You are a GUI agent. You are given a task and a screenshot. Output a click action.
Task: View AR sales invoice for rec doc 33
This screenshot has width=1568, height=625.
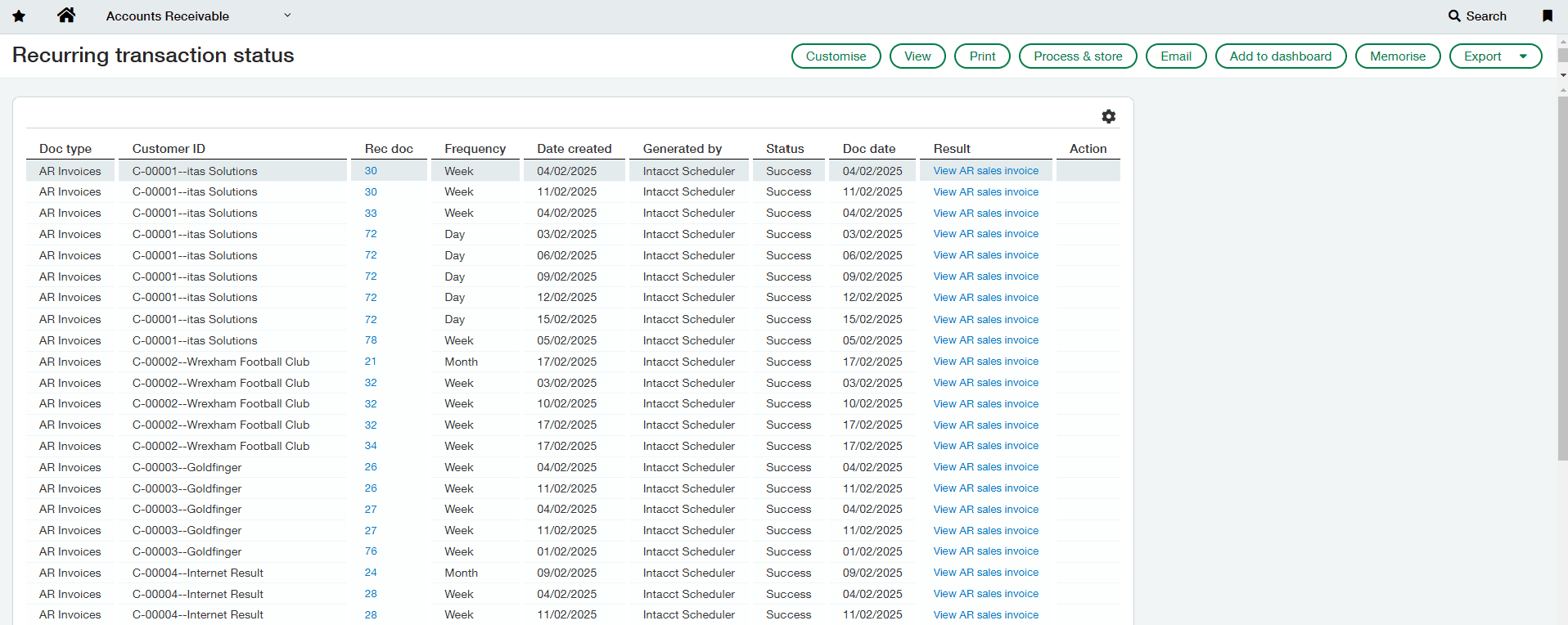(986, 214)
